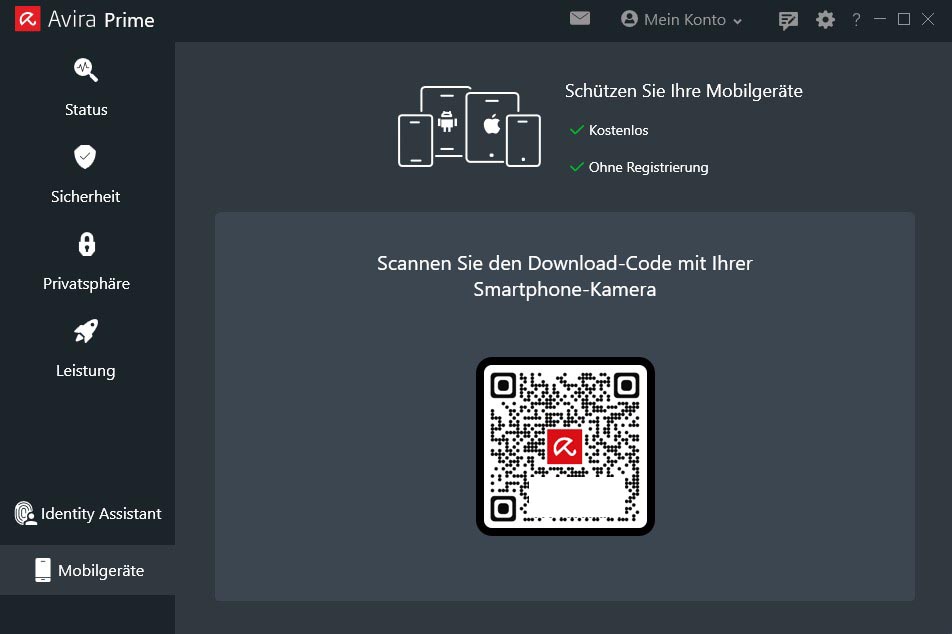Screen dimensions: 952x634
Task: Open the Identity Assistant menu label
Action: (x=101, y=513)
